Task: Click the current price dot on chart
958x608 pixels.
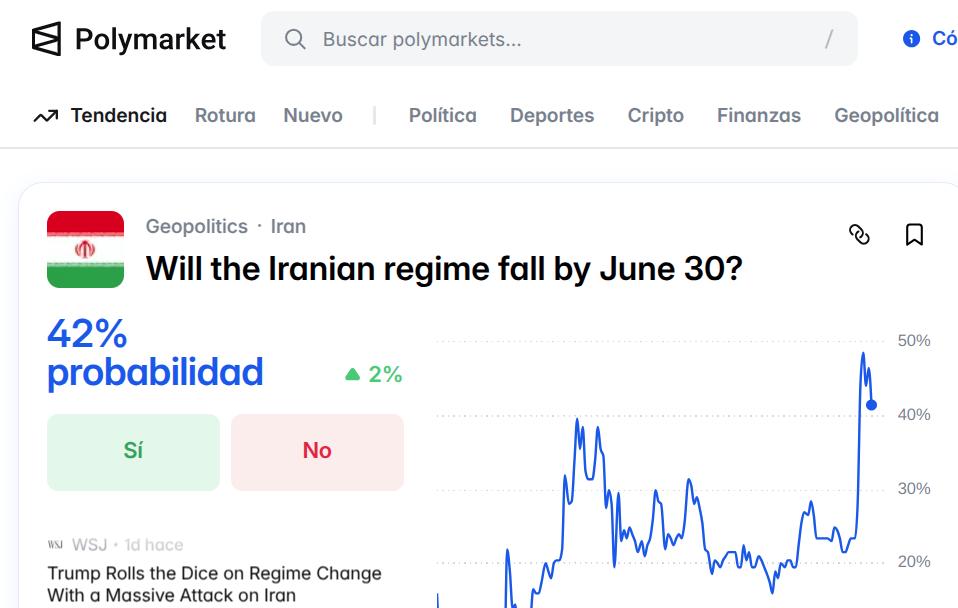Action: tap(872, 405)
